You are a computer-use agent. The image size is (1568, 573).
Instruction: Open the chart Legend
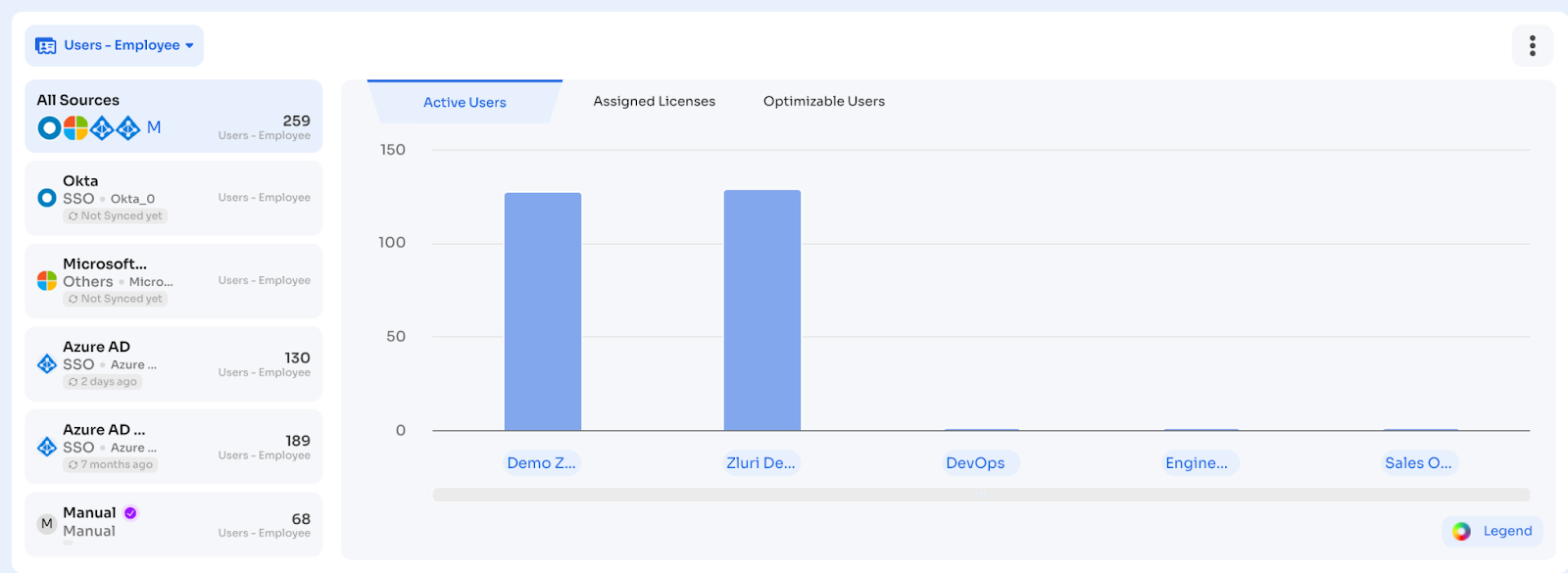(x=1493, y=531)
